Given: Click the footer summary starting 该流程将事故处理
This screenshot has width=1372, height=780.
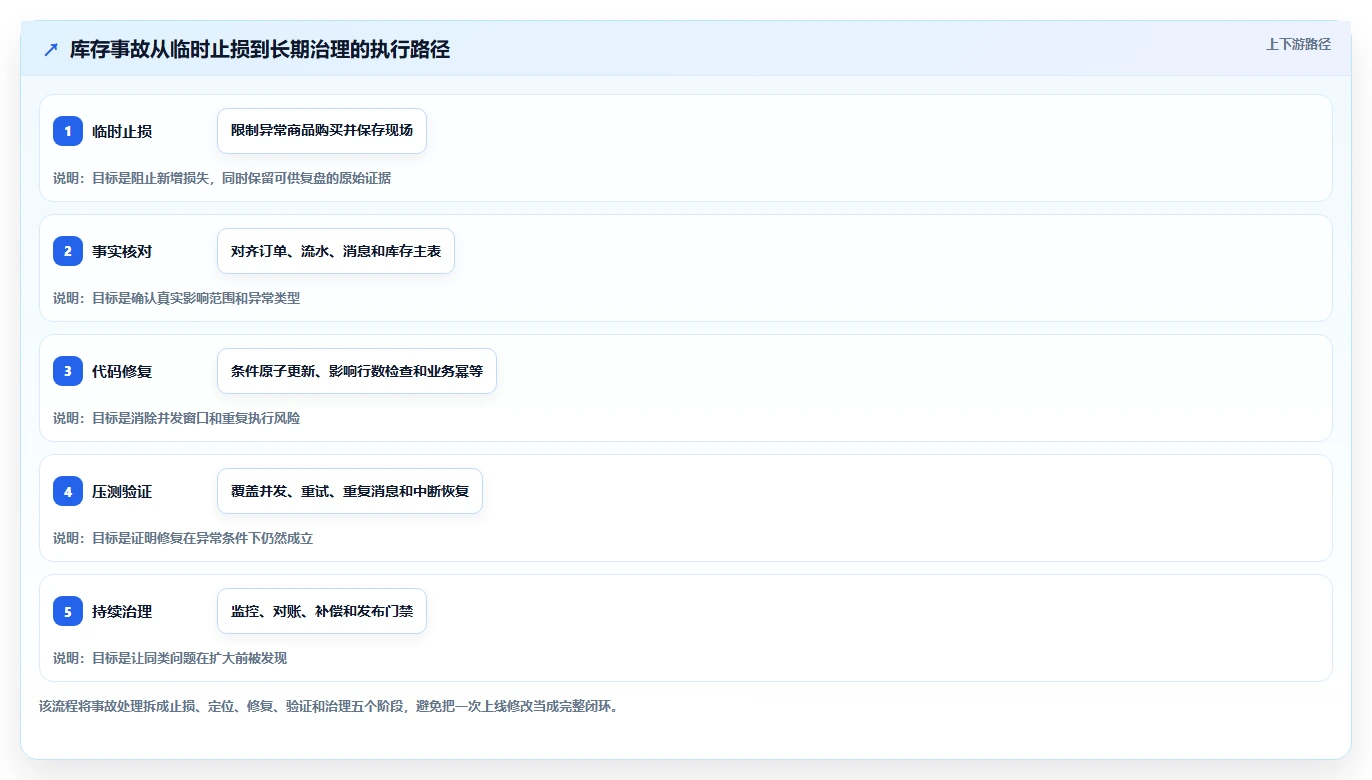Looking at the screenshot, I should click(x=329, y=706).
